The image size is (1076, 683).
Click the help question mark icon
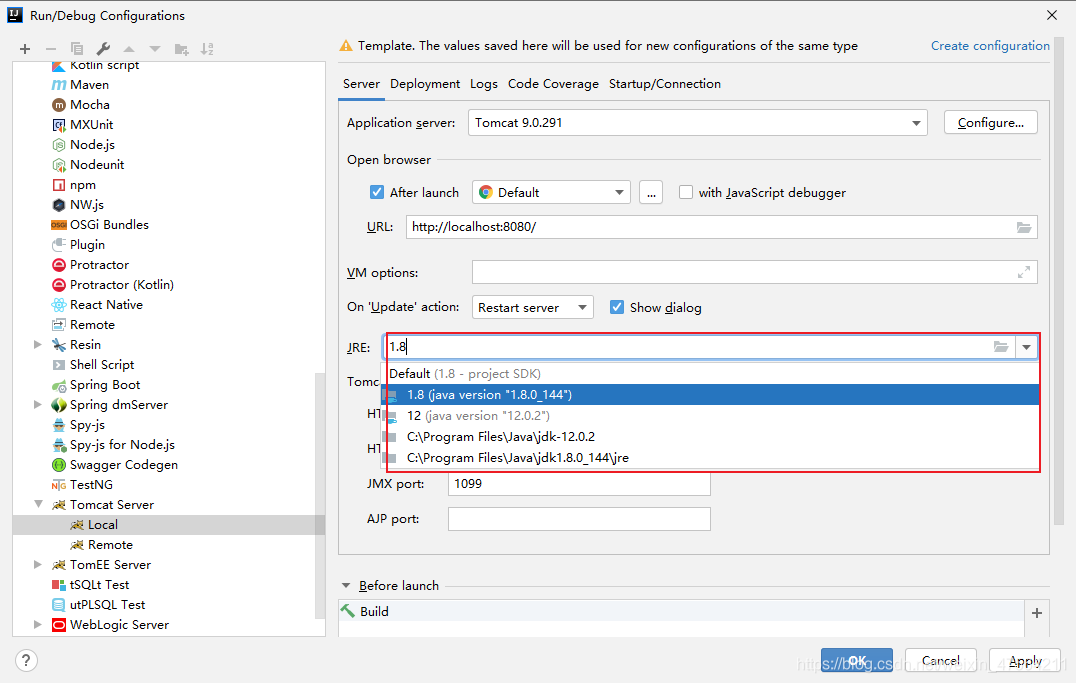[x=26, y=660]
